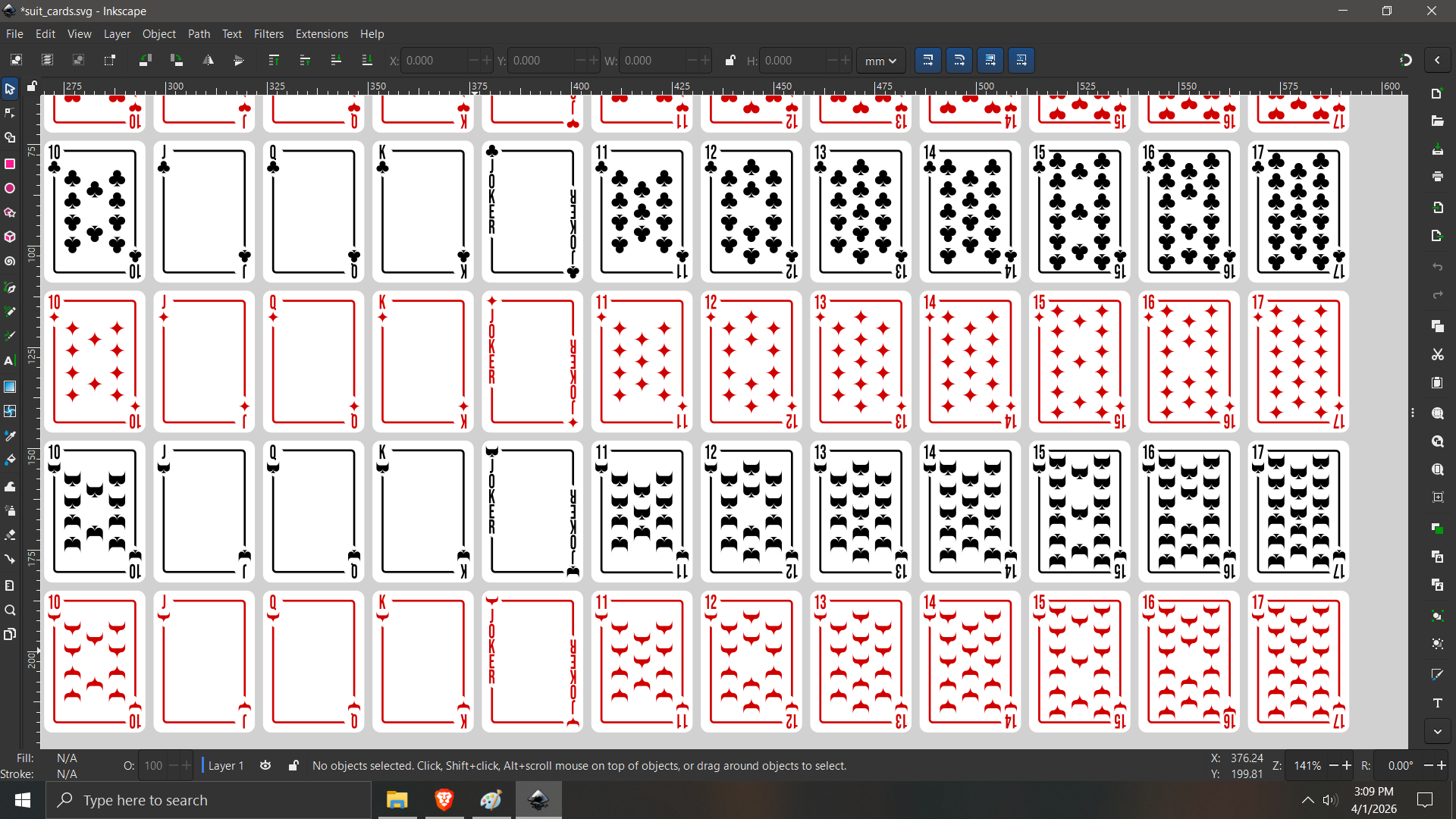Toggle Layer 1 lock icon
This screenshot has width=1456, height=819.
coord(293,766)
